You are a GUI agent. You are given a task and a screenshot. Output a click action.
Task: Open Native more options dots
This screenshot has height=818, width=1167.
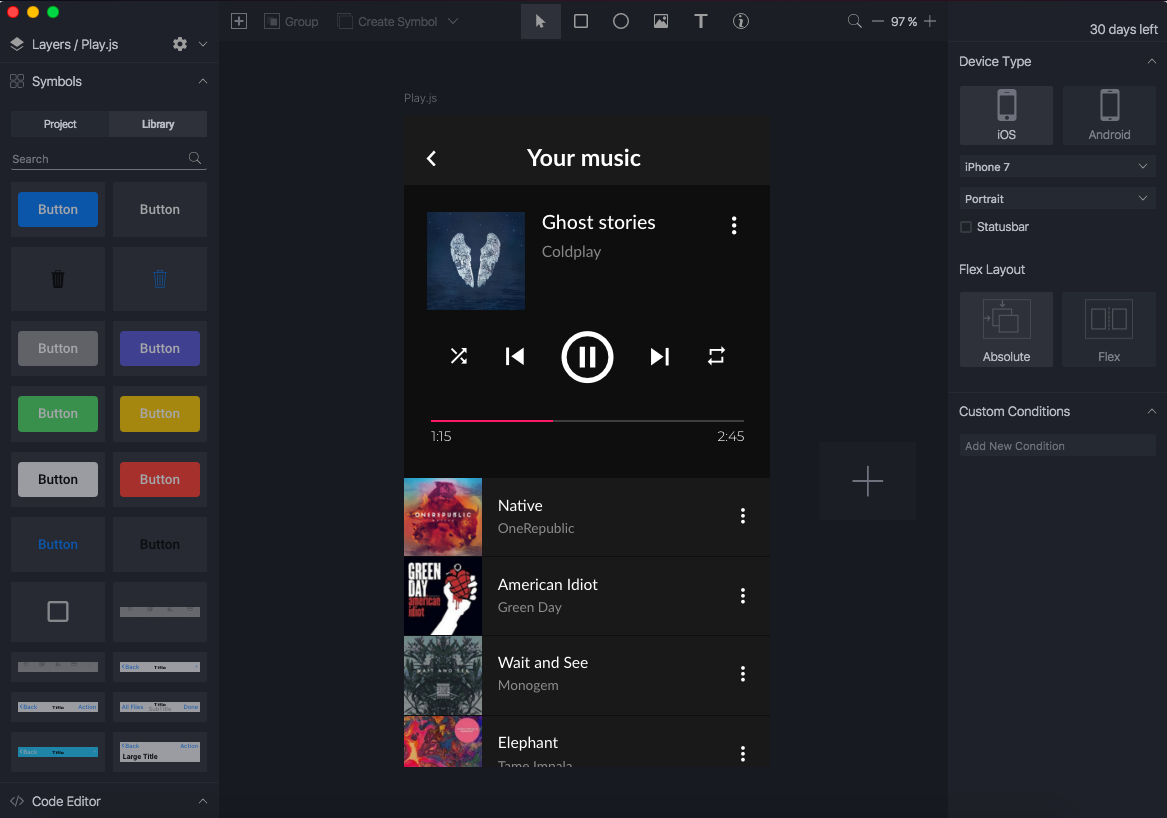(x=743, y=516)
